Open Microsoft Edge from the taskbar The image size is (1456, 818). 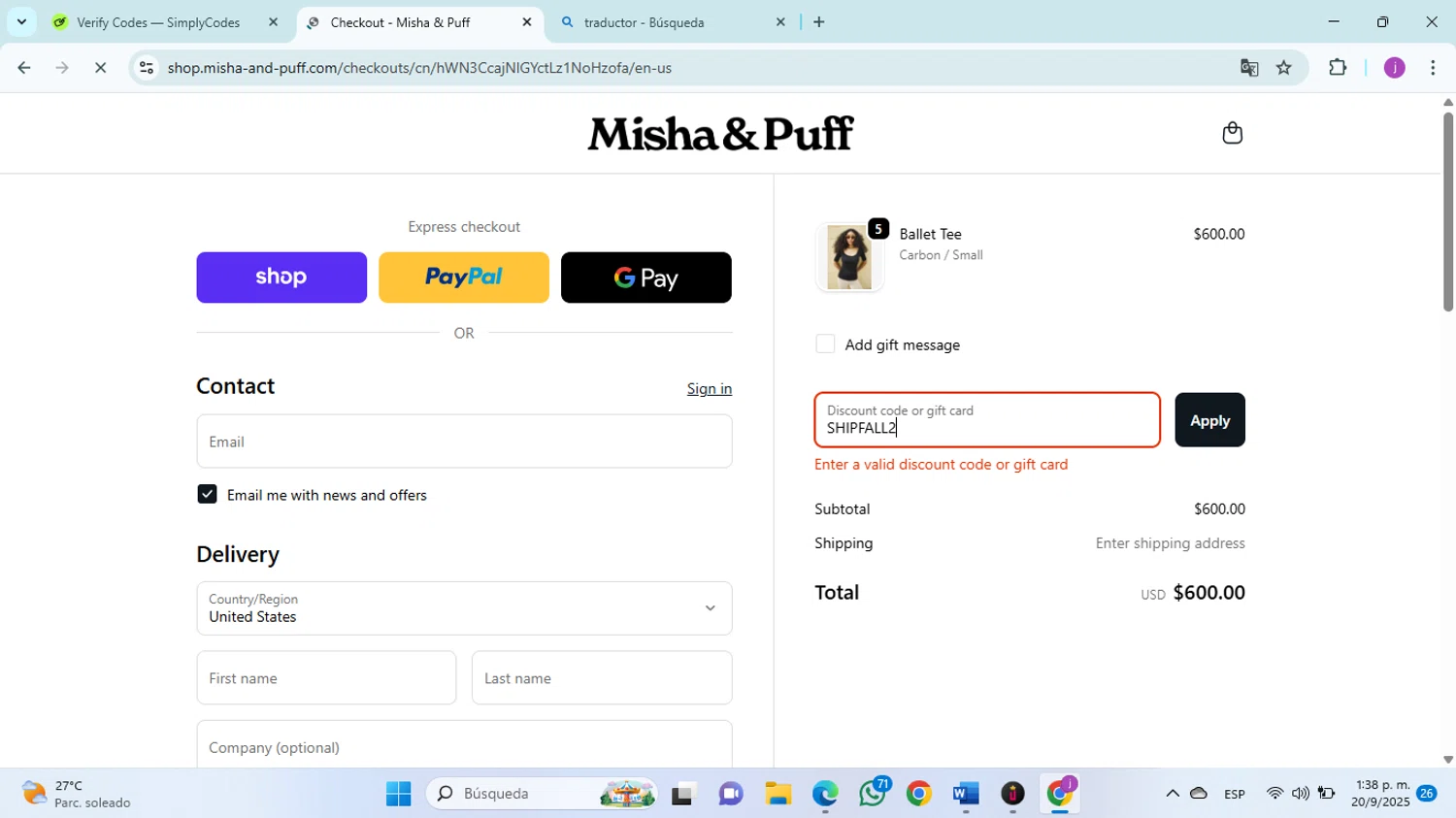point(825,795)
